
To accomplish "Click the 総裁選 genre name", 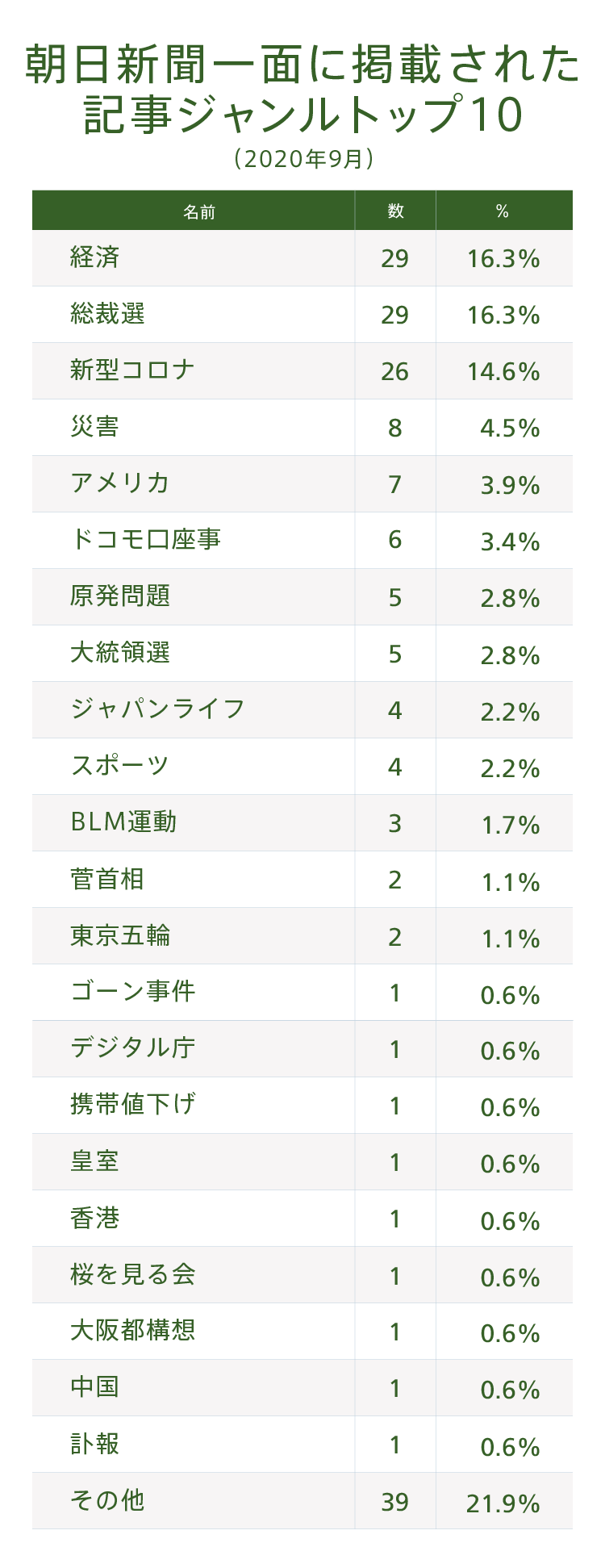I will (107, 314).
